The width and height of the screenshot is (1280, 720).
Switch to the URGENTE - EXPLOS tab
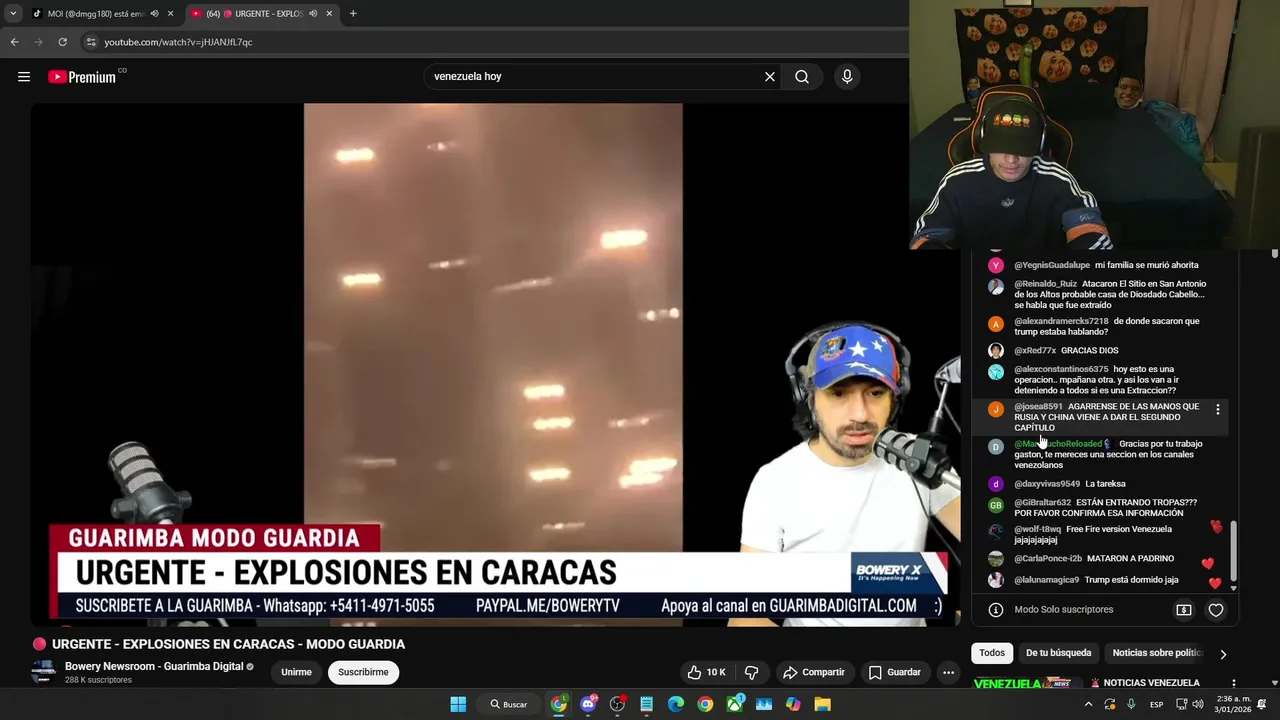(x=260, y=14)
